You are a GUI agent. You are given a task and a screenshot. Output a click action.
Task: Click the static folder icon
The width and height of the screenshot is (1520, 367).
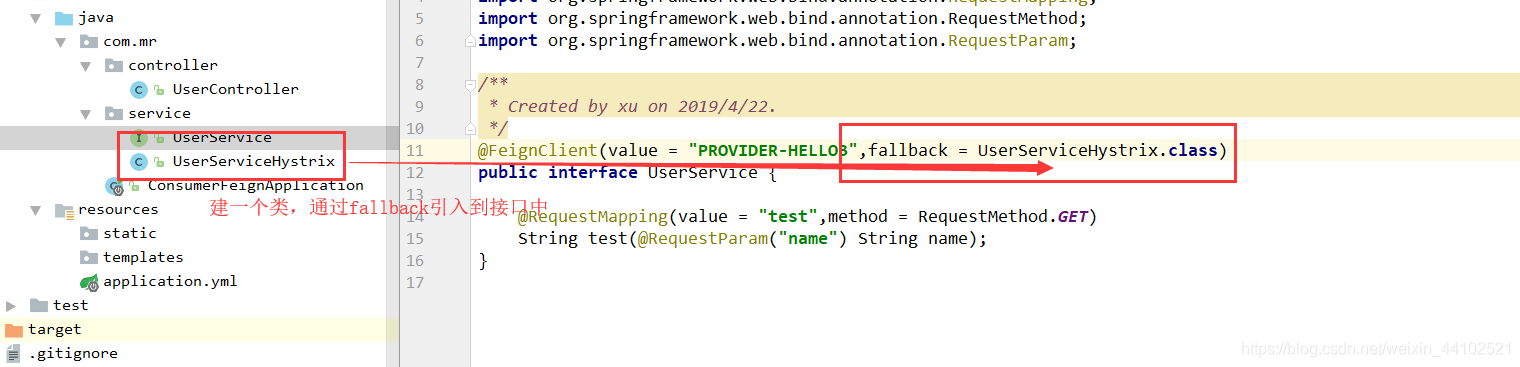pos(89,233)
